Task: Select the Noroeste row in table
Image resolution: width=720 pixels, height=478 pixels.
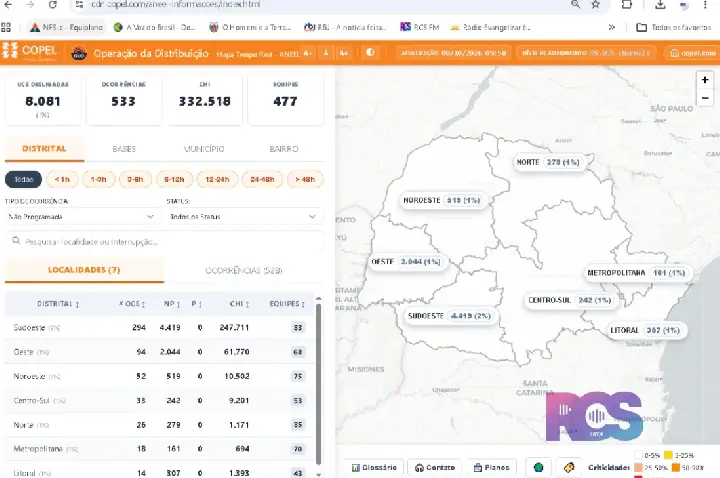Action: pos(159,376)
